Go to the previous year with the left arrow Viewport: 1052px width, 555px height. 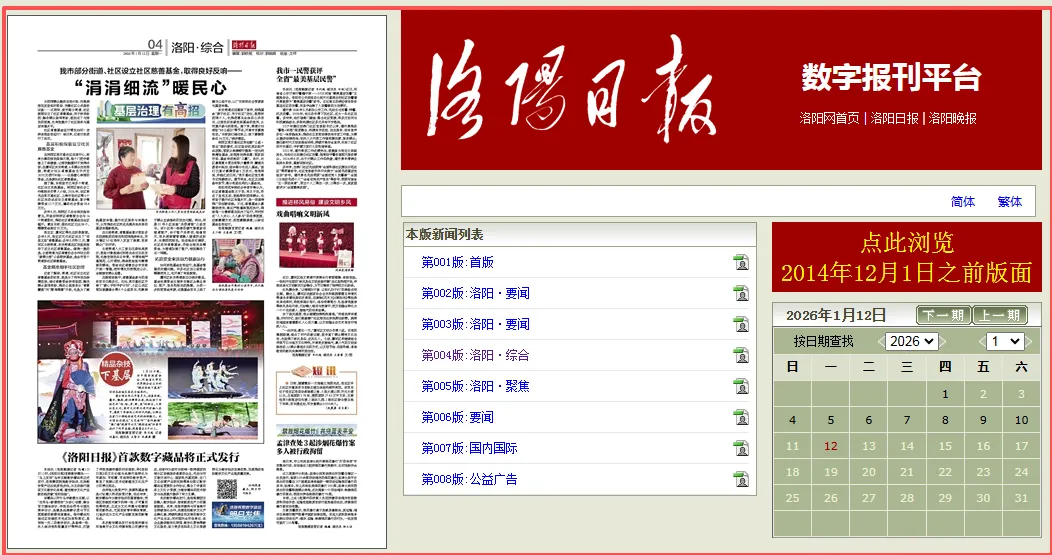(881, 342)
